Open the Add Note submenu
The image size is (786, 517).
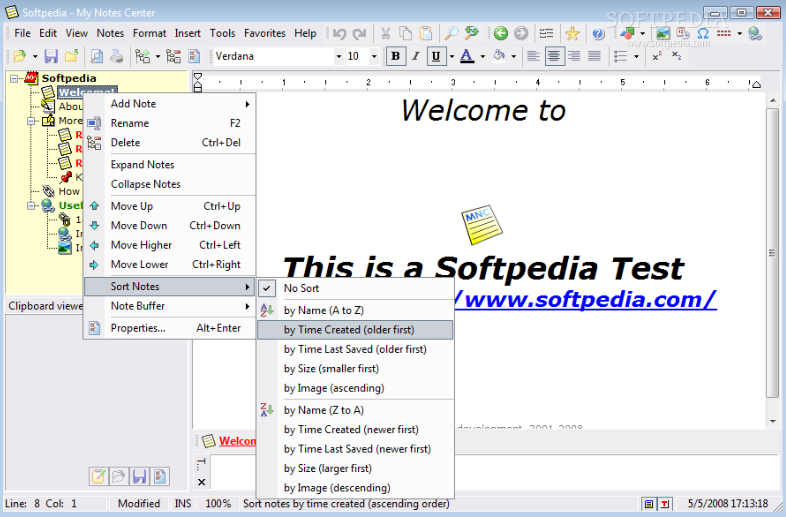pos(169,104)
